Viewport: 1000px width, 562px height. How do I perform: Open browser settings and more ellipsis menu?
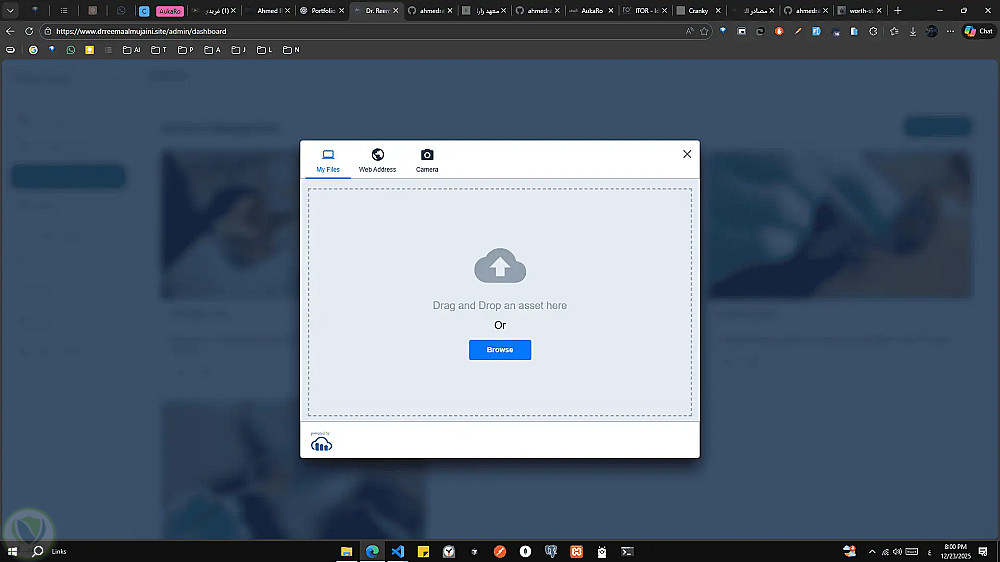pos(950,31)
